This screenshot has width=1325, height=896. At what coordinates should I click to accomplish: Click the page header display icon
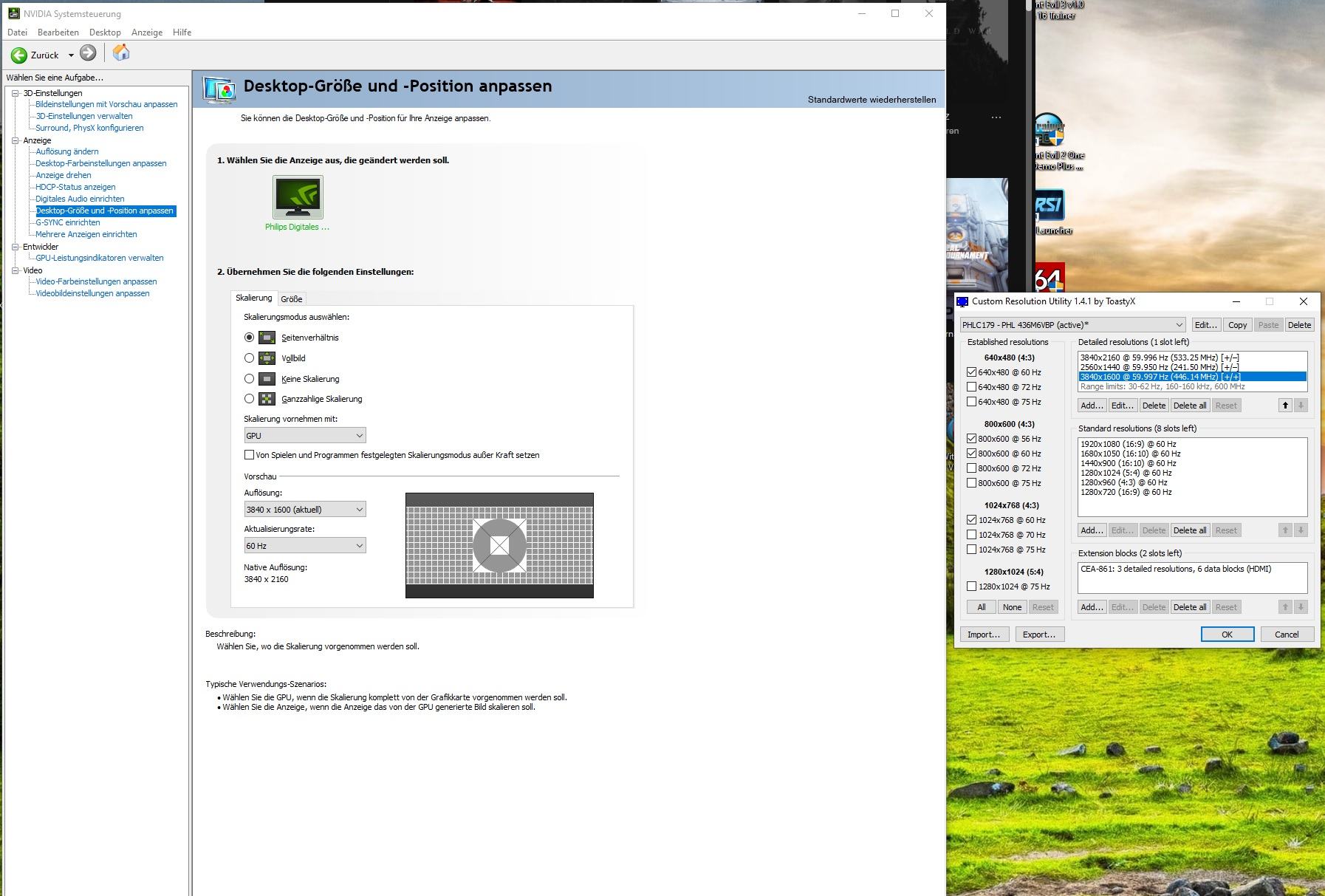pyautogui.click(x=219, y=89)
